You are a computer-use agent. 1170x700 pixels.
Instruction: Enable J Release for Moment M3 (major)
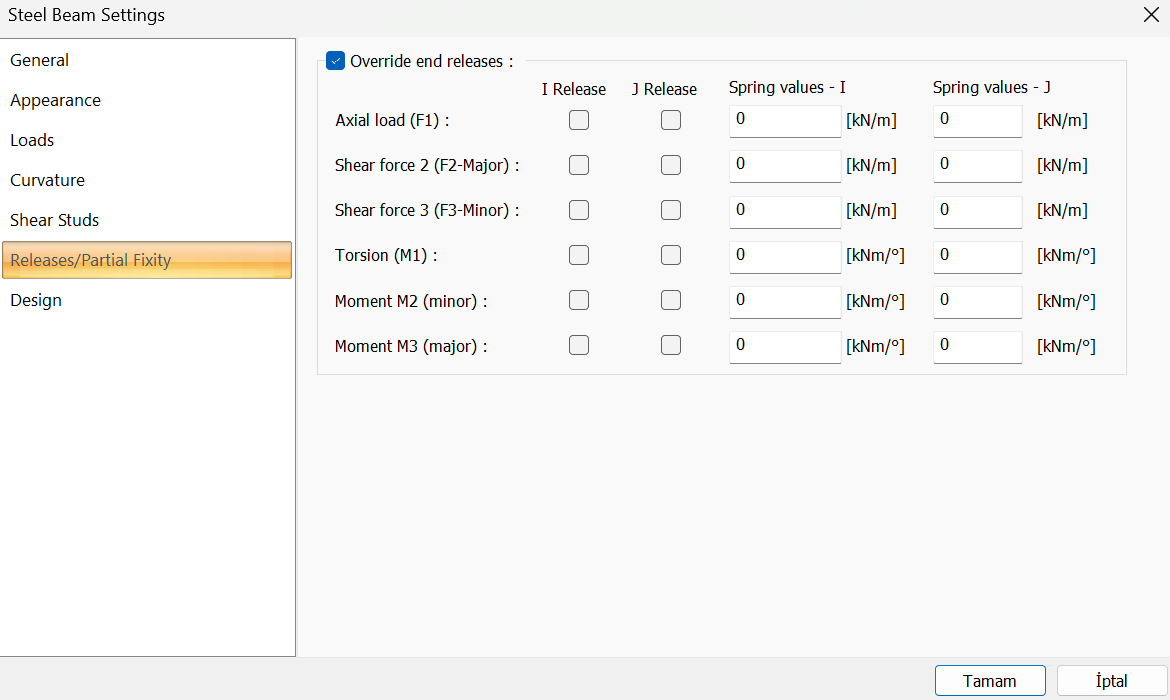671,345
